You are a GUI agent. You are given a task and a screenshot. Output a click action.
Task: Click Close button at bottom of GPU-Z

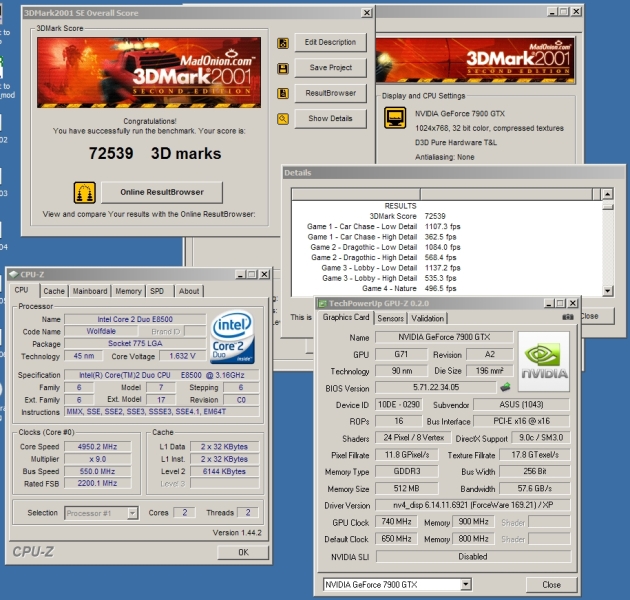pos(551,585)
